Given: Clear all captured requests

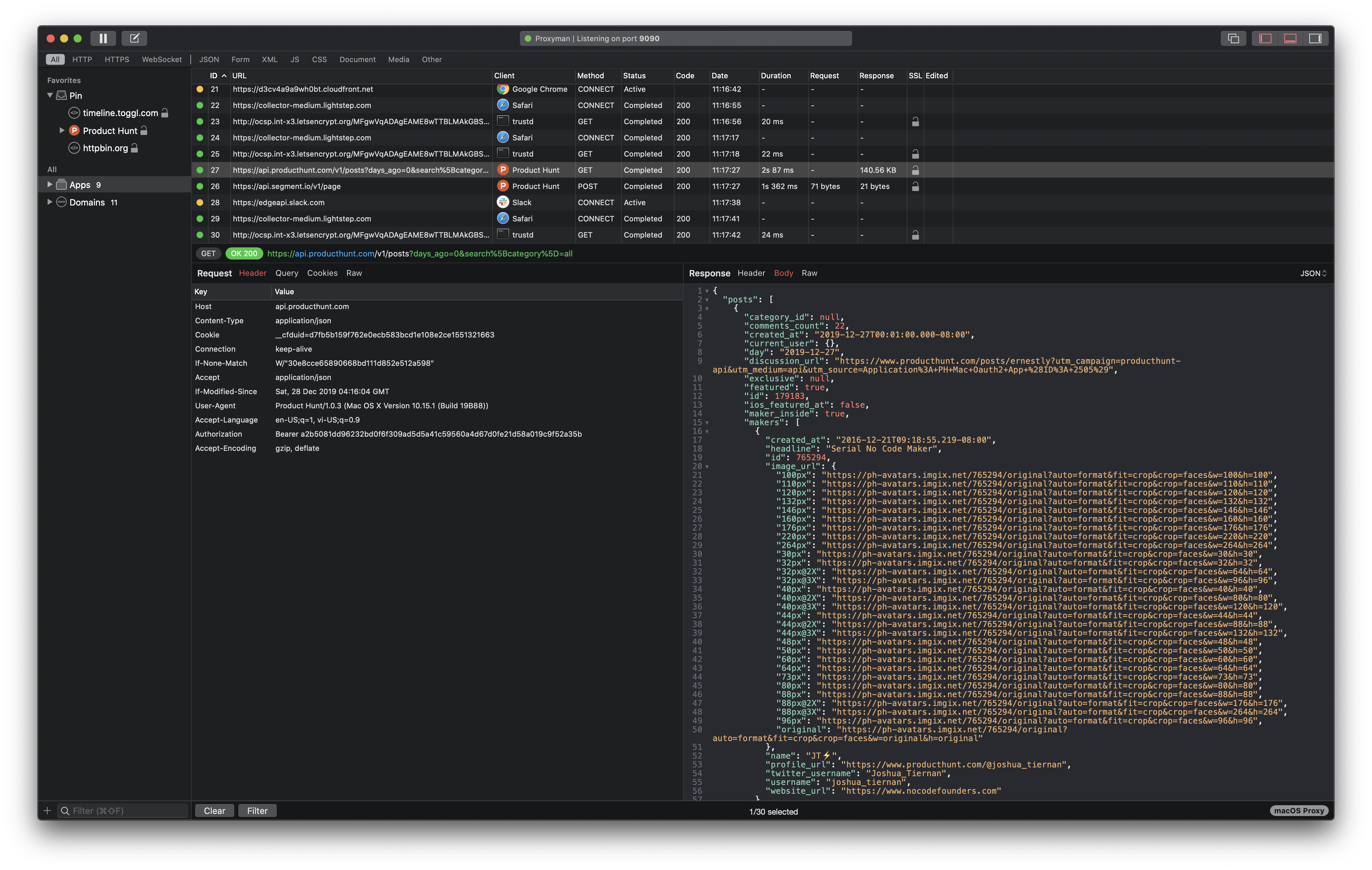Looking at the screenshot, I should [214, 810].
